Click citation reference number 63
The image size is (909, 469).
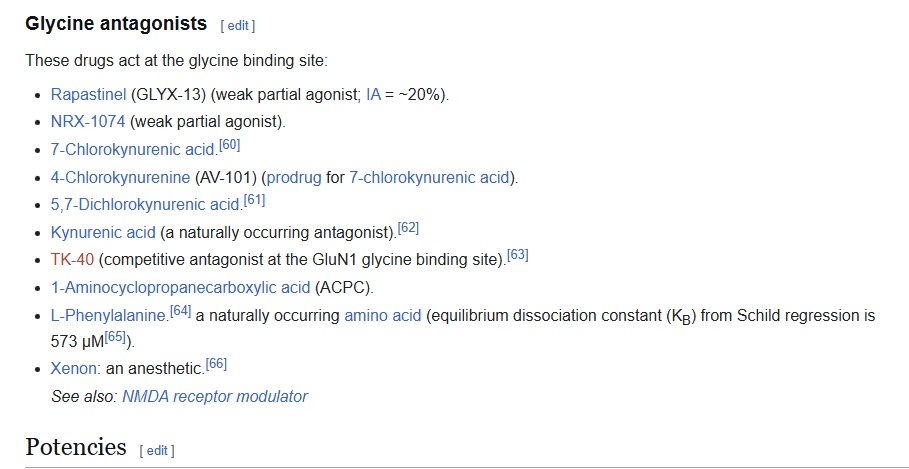[517, 256]
